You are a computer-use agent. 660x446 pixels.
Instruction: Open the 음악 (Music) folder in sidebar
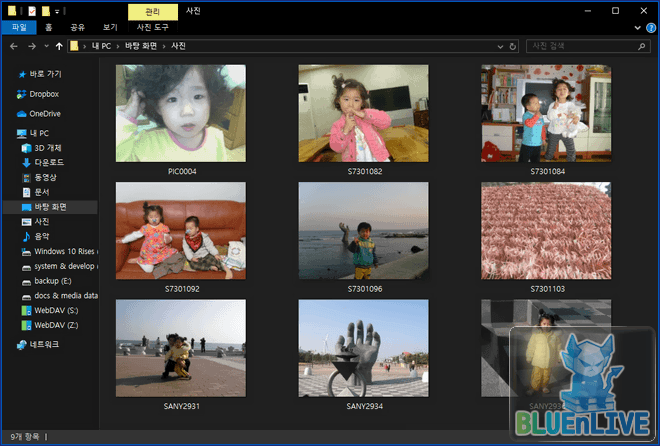click(x=42, y=236)
